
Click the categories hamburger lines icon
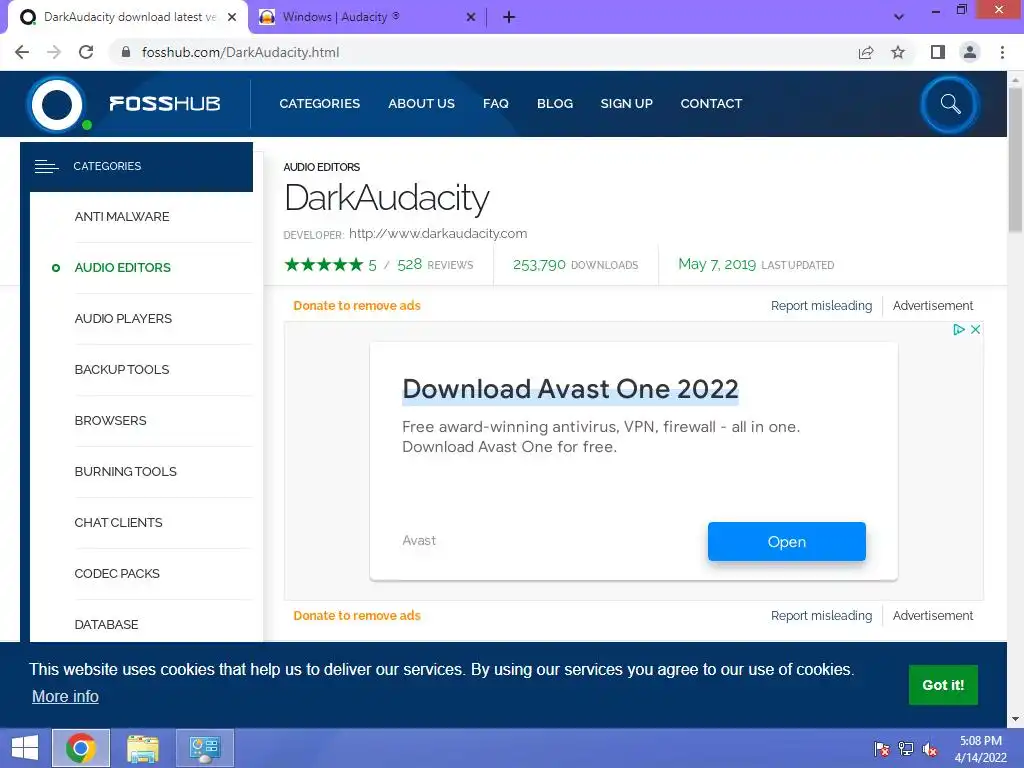point(46,167)
